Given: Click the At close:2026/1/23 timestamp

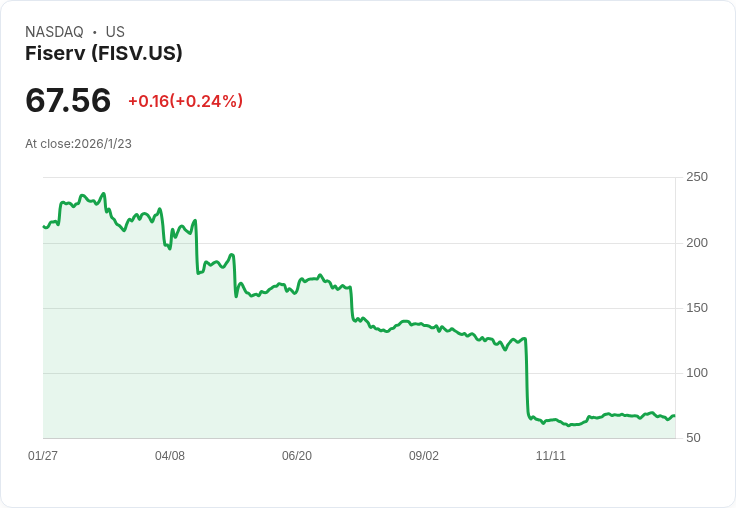Looking at the screenshot, I should pyautogui.click(x=78, y=144).
